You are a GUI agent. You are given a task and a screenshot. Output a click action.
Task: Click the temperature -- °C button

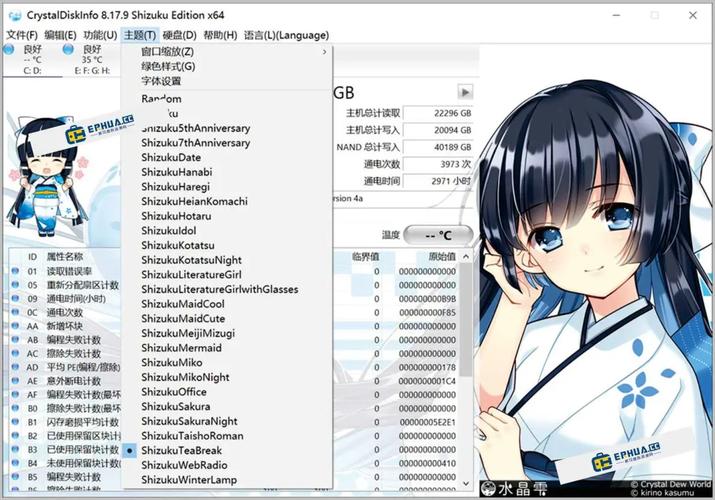pos(437,235)
